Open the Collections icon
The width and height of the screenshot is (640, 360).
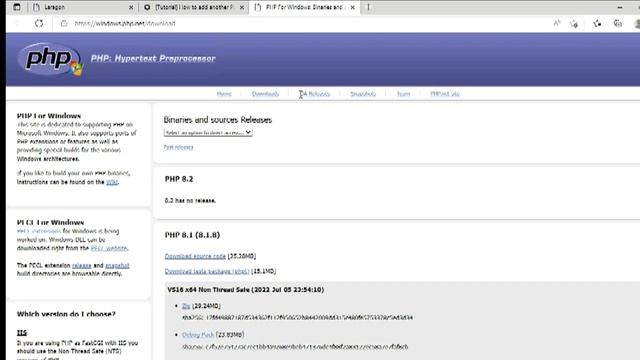[x=618, y=24]
